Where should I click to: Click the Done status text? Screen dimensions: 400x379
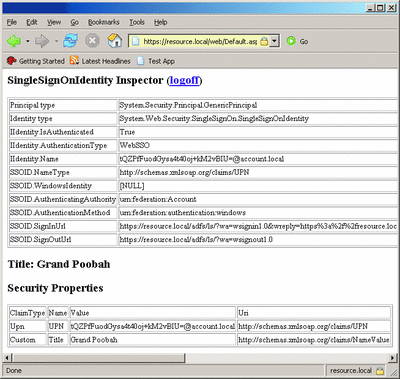tap(14, 371)
